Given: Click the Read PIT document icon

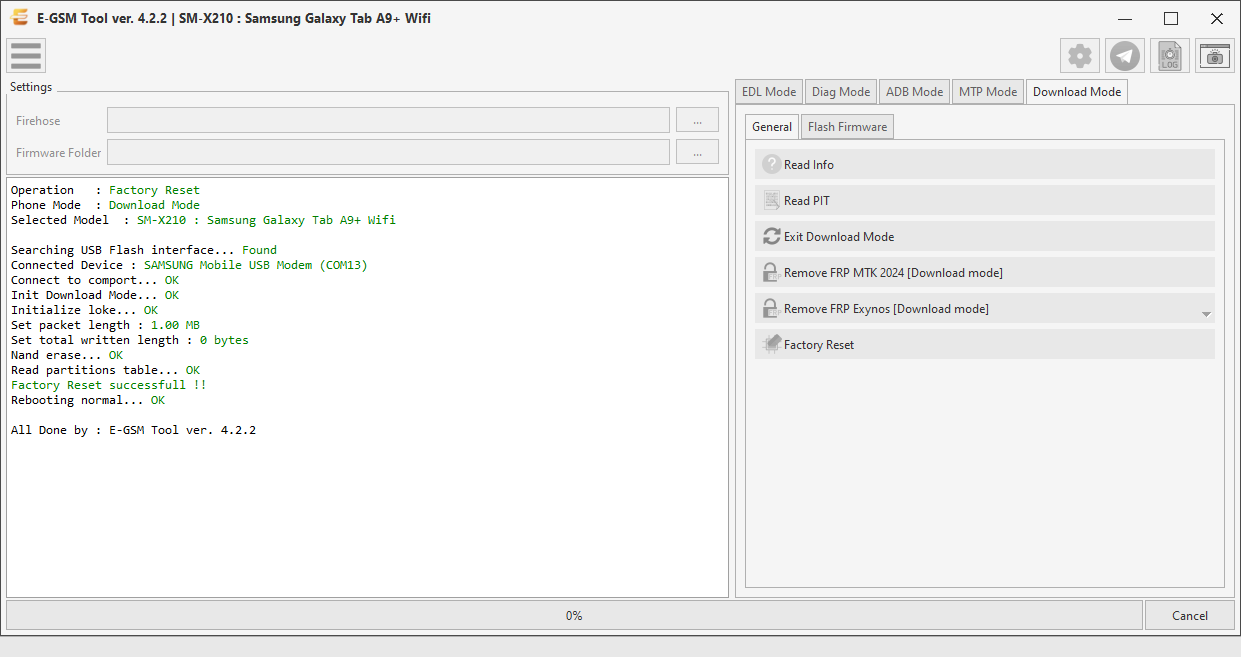Looking at the screenshot, I should [771, 201].
